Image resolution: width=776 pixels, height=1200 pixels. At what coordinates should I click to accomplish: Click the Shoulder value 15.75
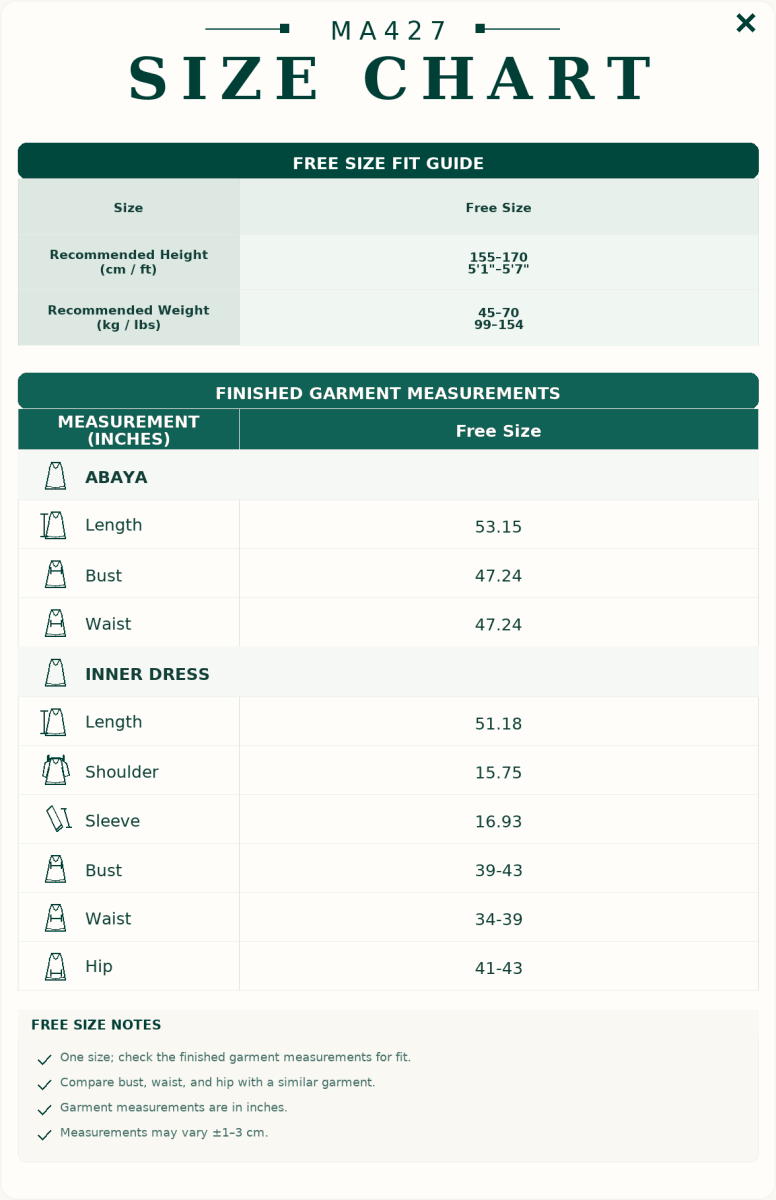tap(498, 773)
